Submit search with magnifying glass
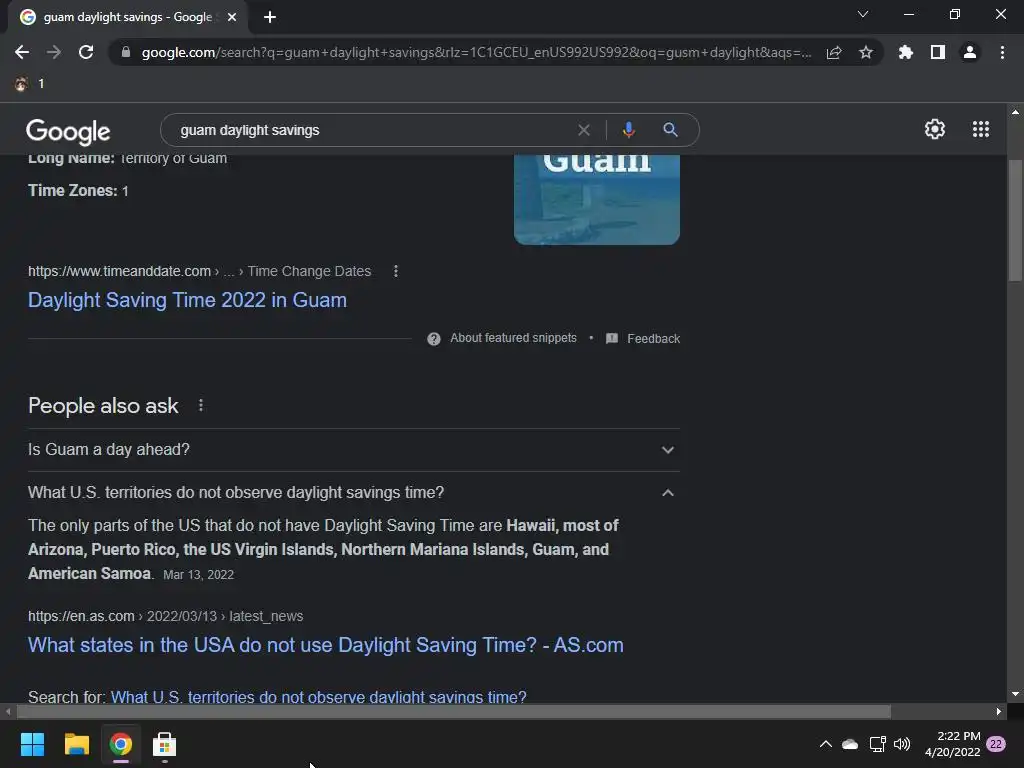The image size is (1024, 768). click(670, 130)
